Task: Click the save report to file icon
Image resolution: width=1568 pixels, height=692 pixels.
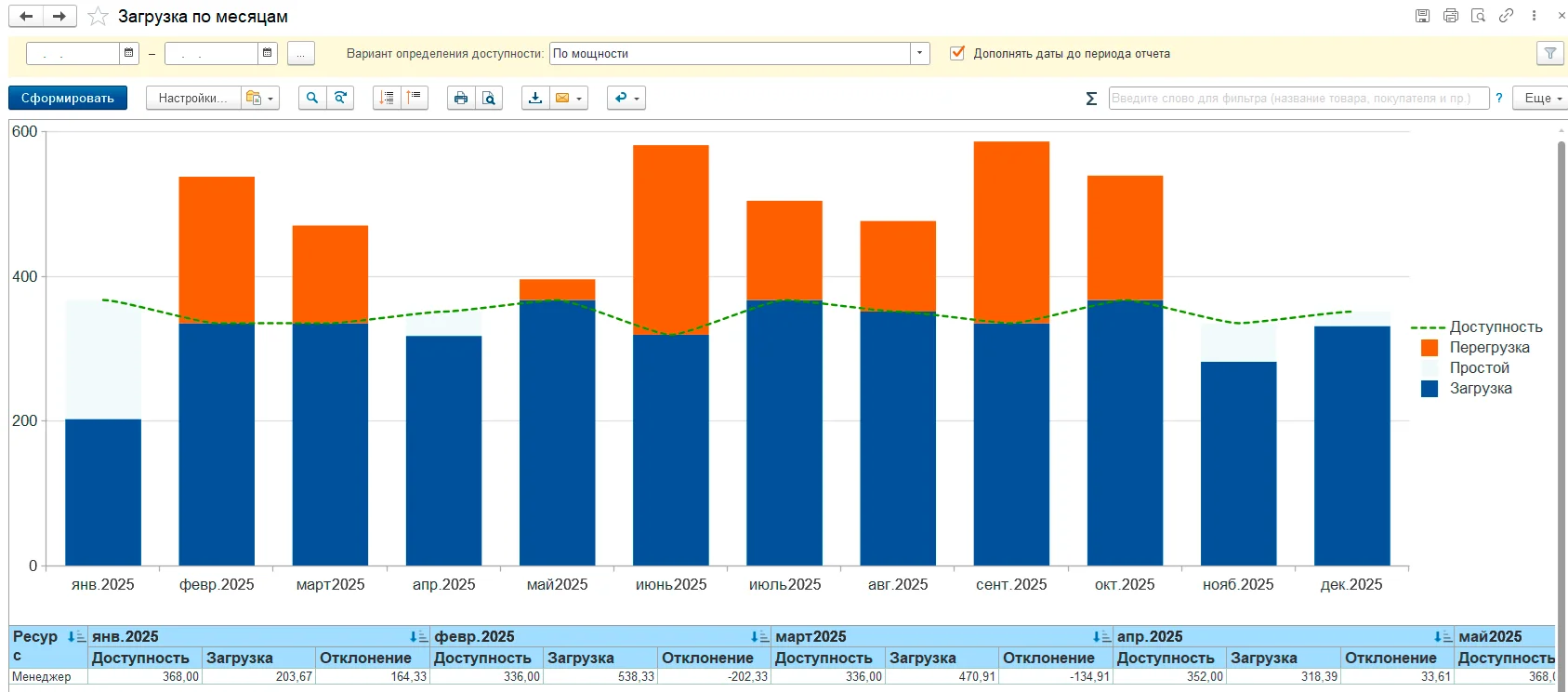Action: [535, 98]
